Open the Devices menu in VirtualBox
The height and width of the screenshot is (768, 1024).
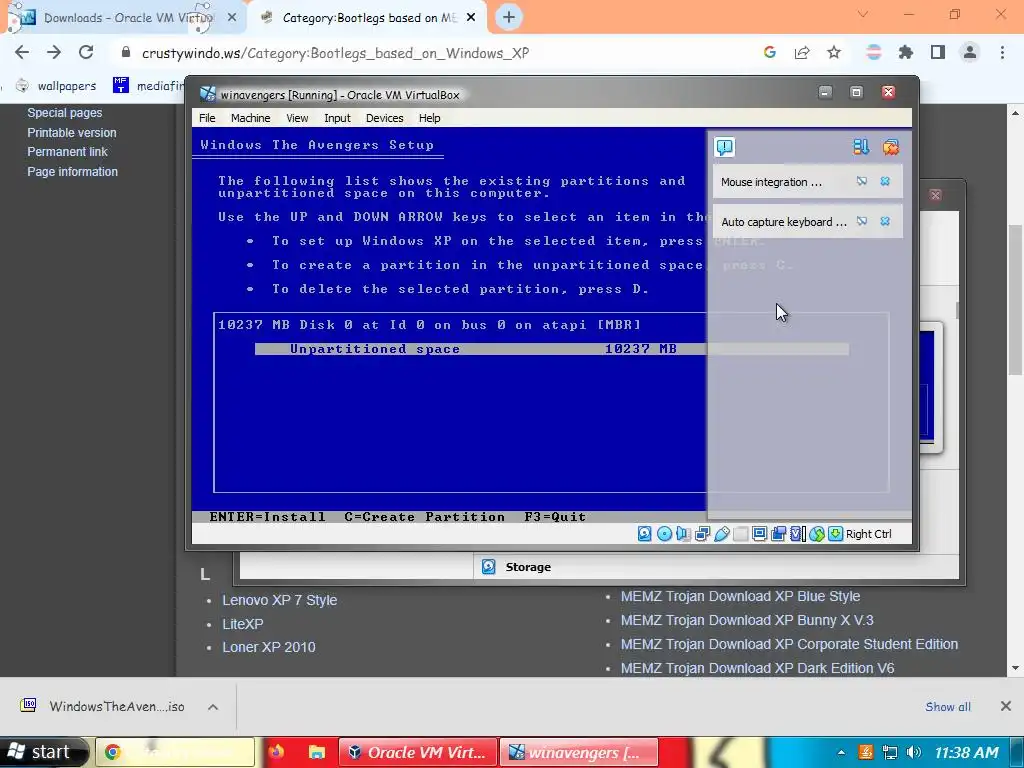point(384,118)
